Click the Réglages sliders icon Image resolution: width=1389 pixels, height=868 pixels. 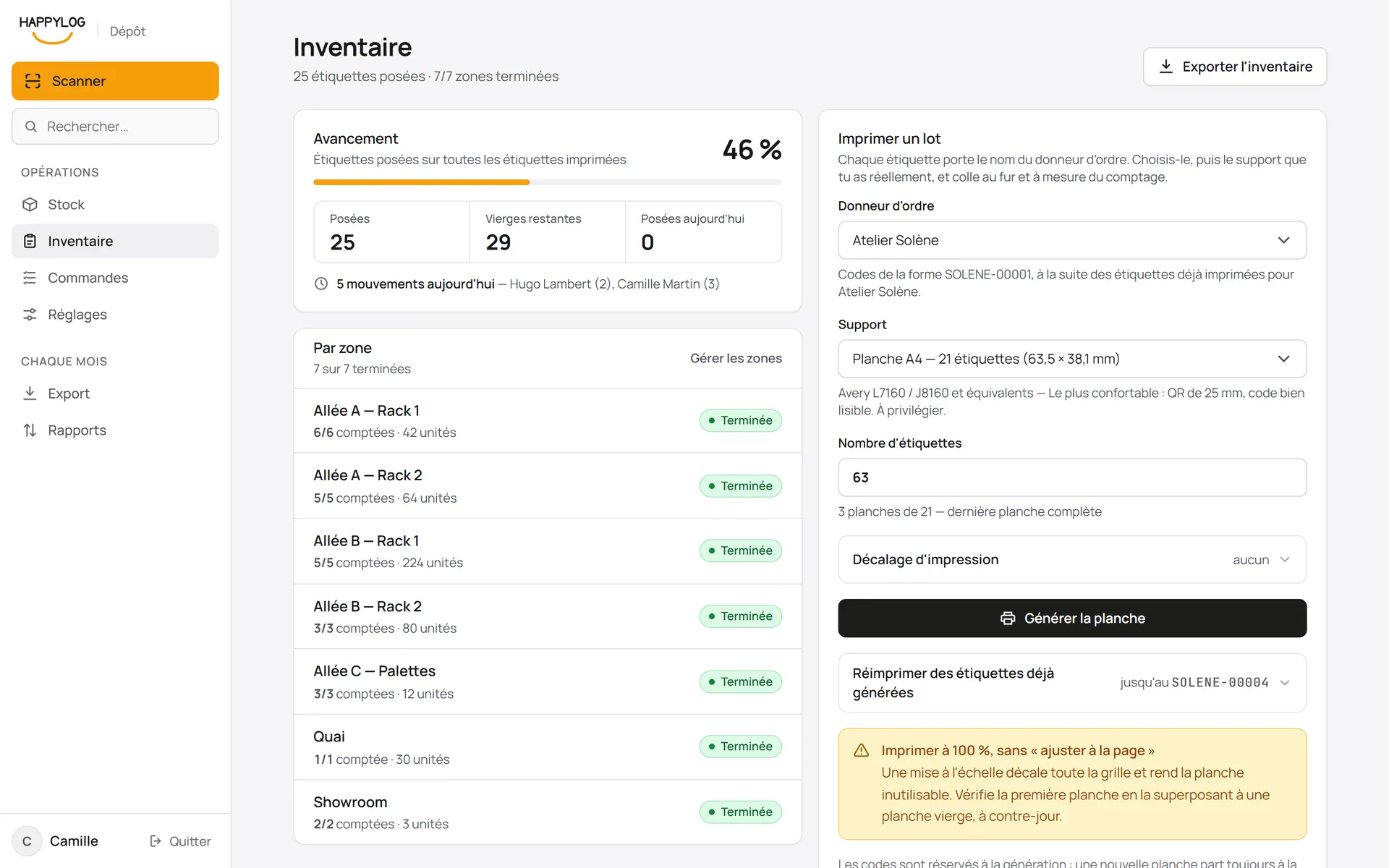[30, 315]
